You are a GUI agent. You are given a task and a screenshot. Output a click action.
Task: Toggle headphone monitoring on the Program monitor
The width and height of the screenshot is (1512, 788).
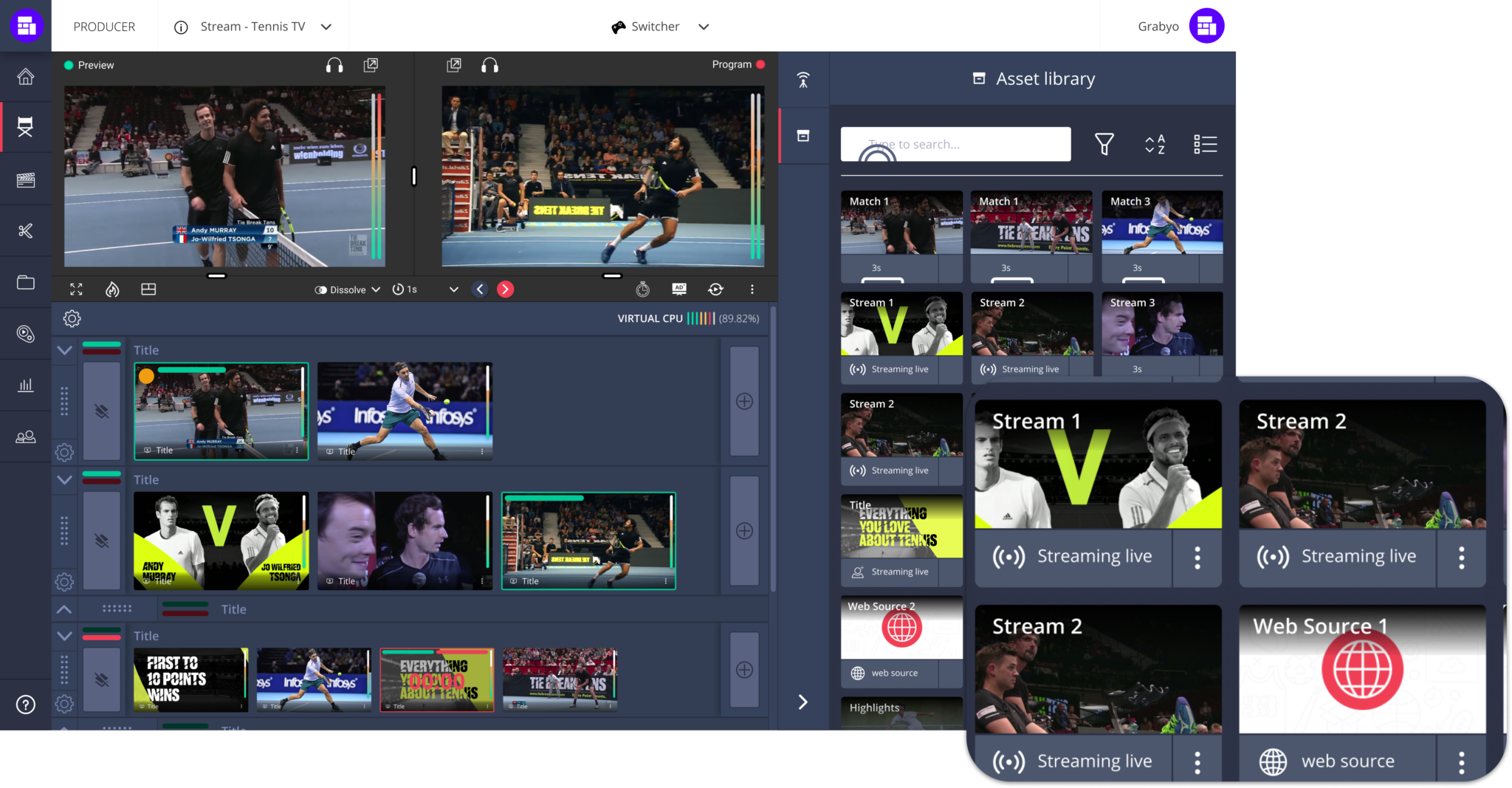tap(488, 65)
